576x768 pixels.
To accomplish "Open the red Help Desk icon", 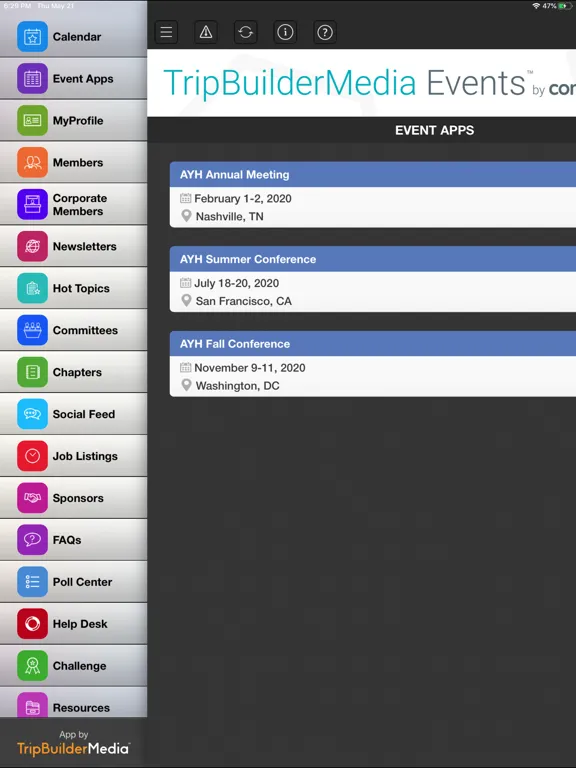I will click(32, 624).
